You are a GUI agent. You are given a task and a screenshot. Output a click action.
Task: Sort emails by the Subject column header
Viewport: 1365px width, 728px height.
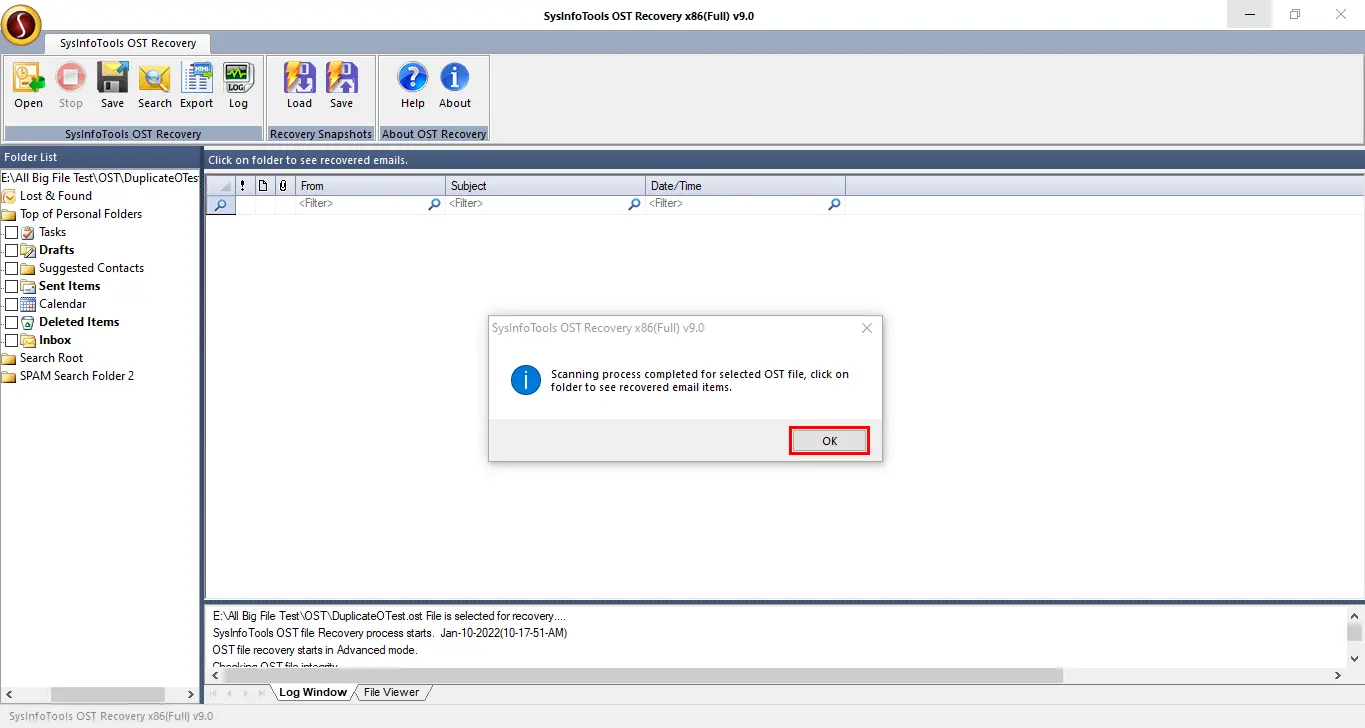point(546,186)
